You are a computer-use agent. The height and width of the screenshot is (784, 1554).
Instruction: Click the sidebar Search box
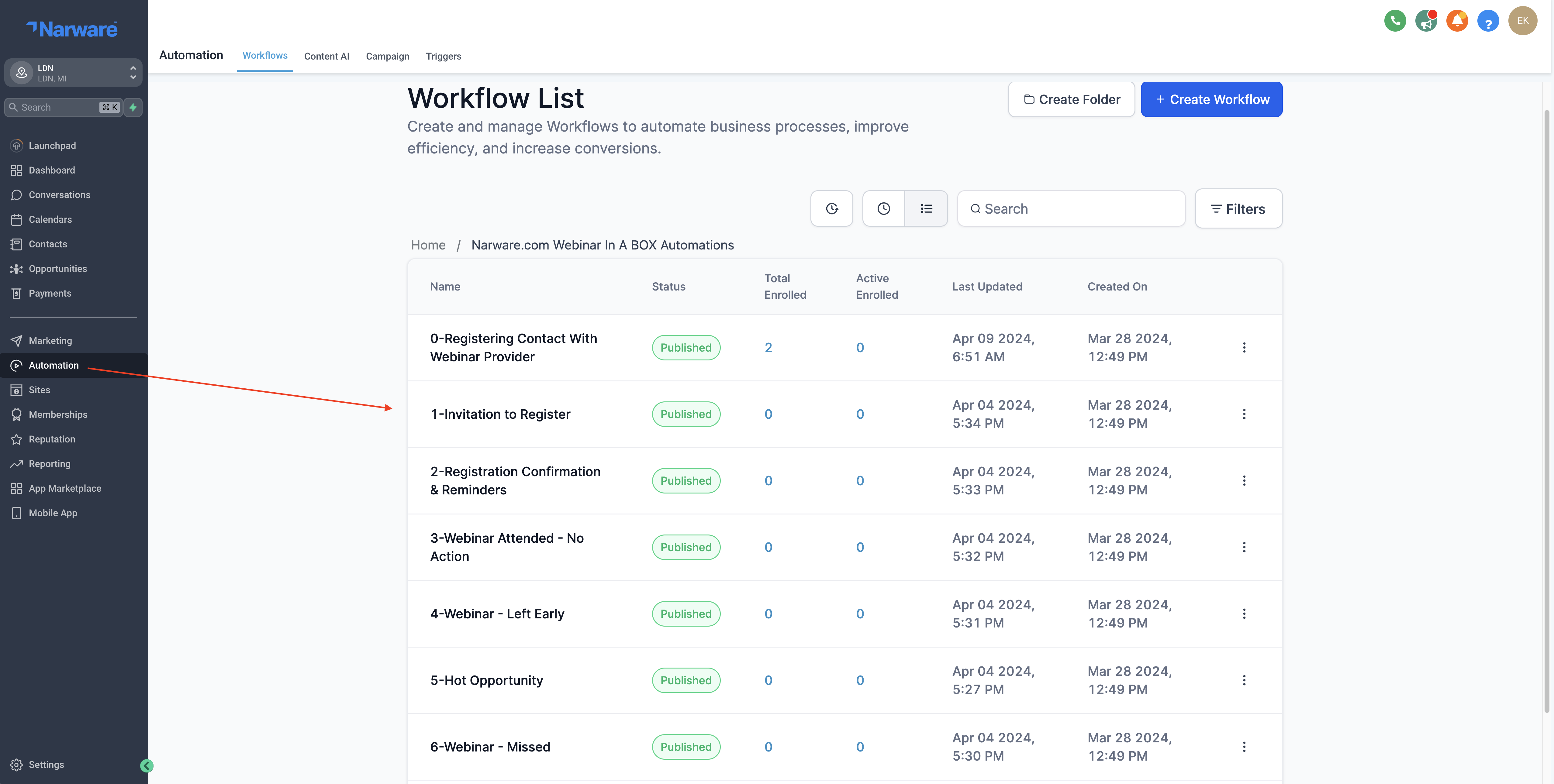63,107
